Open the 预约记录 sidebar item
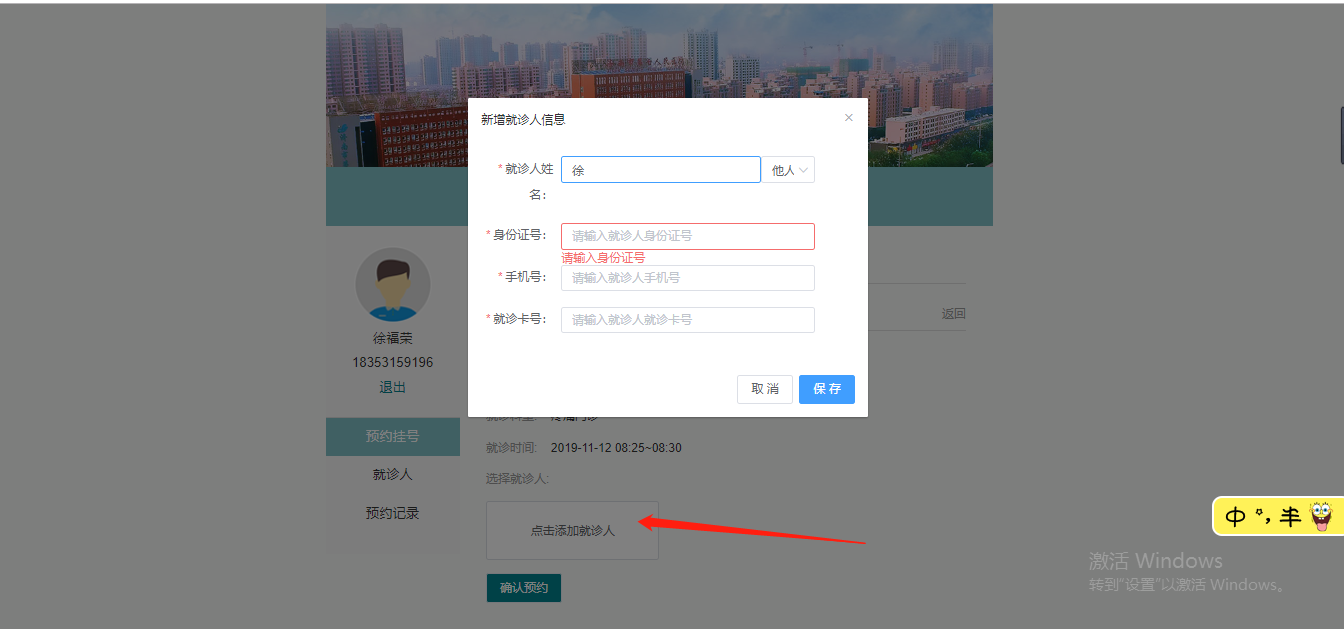Image resolution: width=1344 pixels, height=629 pixels. (x=392, y=513)
